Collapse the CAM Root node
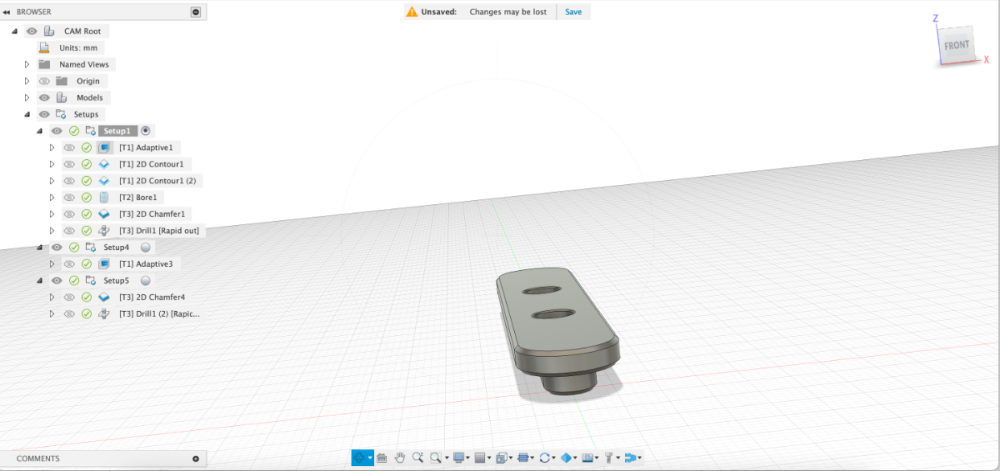1000x471 pixels. [x=14, y=31]
